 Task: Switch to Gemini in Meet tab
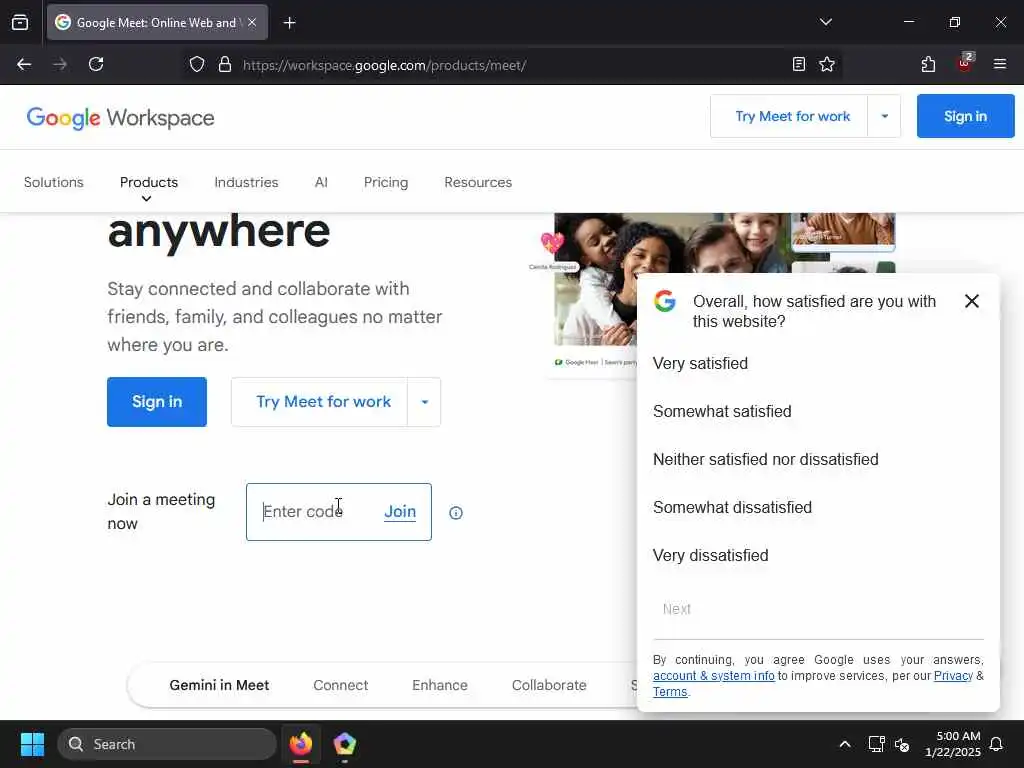tap(219, 685)
